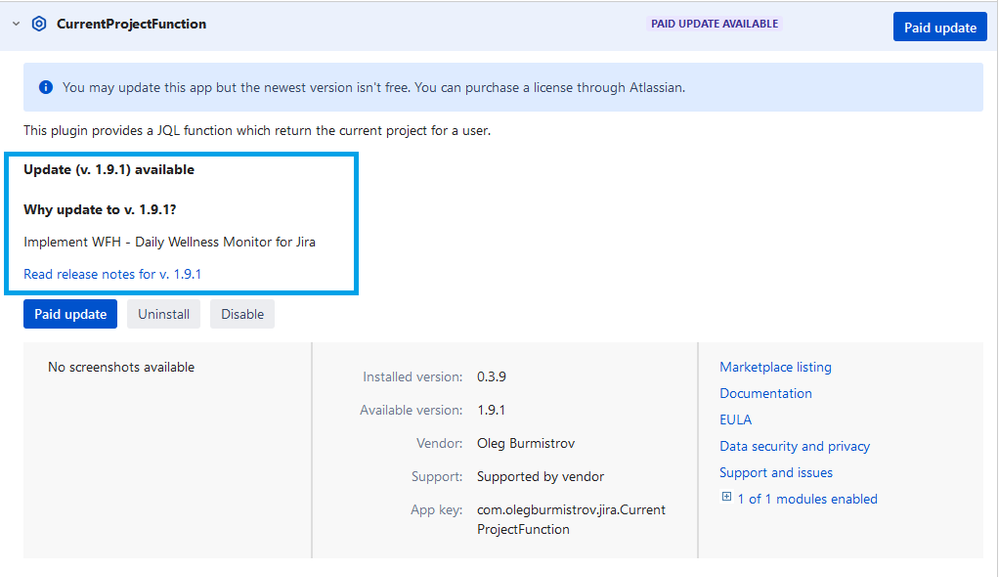This screenshot has height=577, width=999.
Task: Collapse the CurrentProjectFunction app row chevron
Action: point(16,24)
